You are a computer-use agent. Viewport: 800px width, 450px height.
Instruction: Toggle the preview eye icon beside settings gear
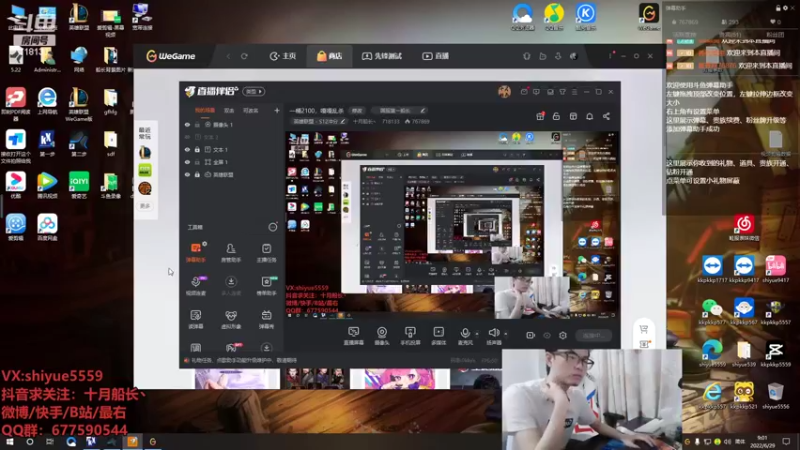[547, 335]
